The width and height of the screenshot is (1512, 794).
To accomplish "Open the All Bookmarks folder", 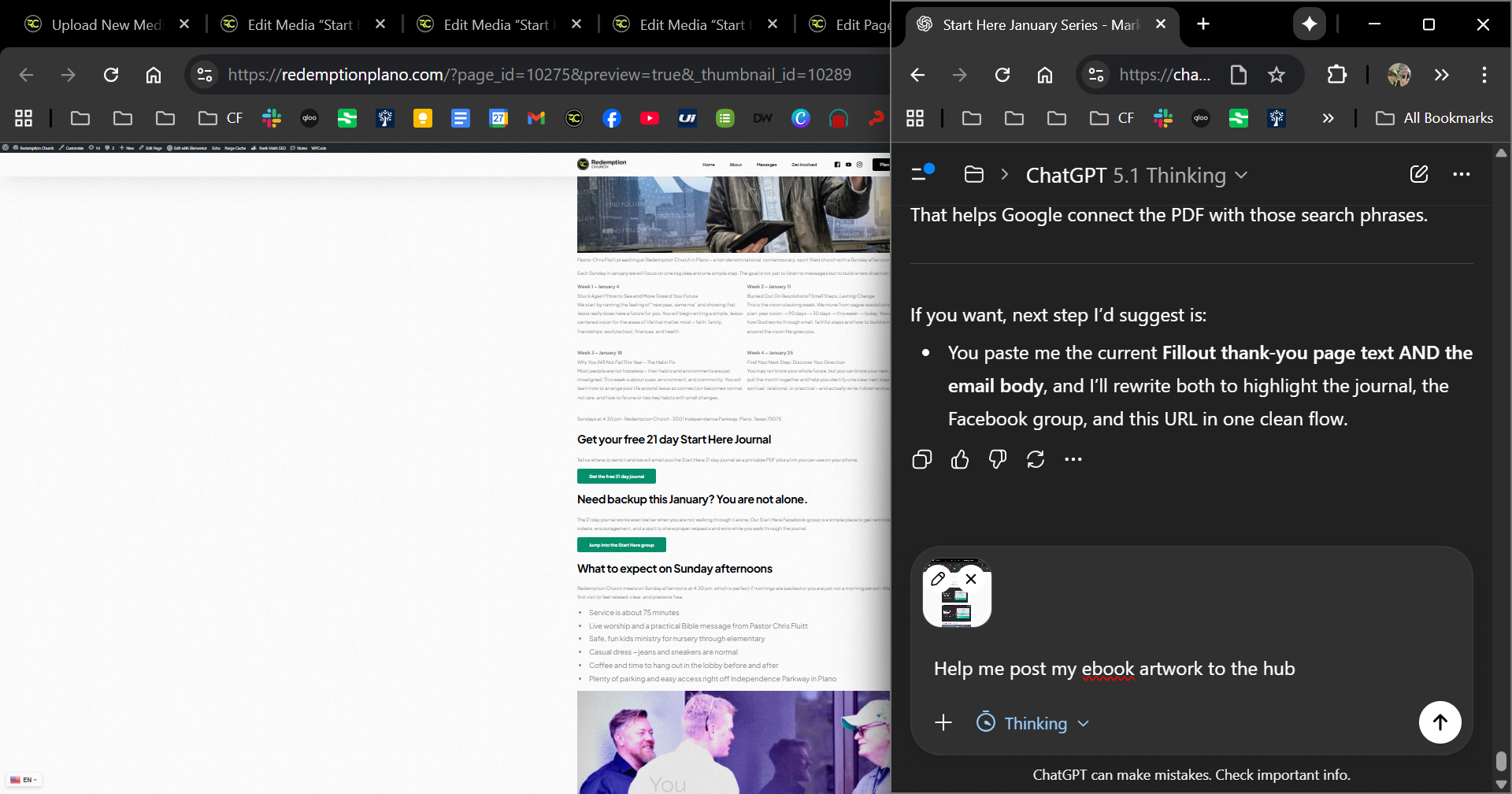I will click(x=1434, y=118).
